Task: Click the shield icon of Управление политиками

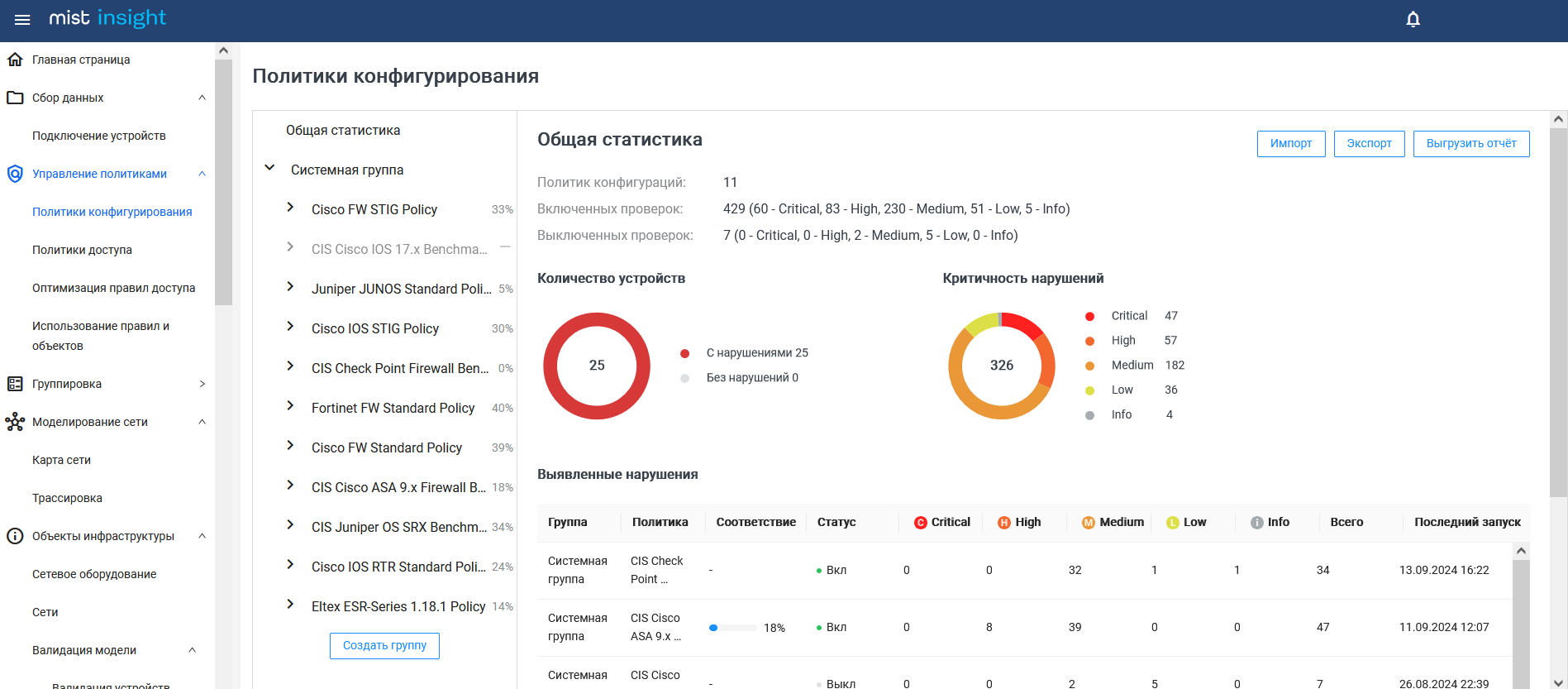Action: (15, 174)
